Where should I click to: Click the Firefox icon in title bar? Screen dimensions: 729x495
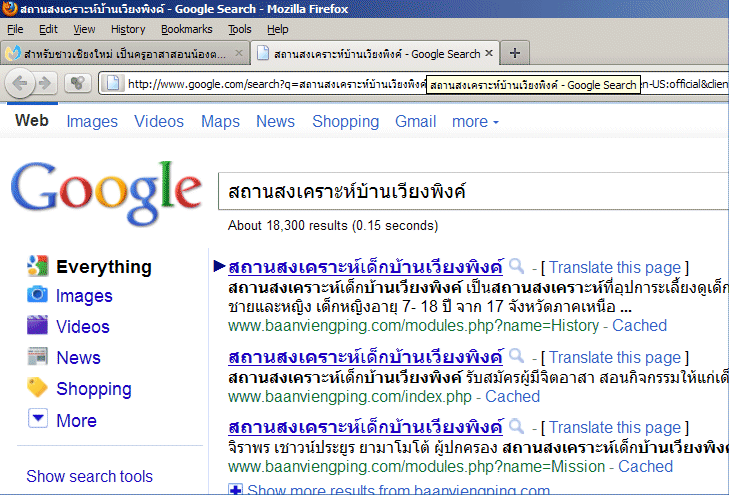(x=9, y=9)
